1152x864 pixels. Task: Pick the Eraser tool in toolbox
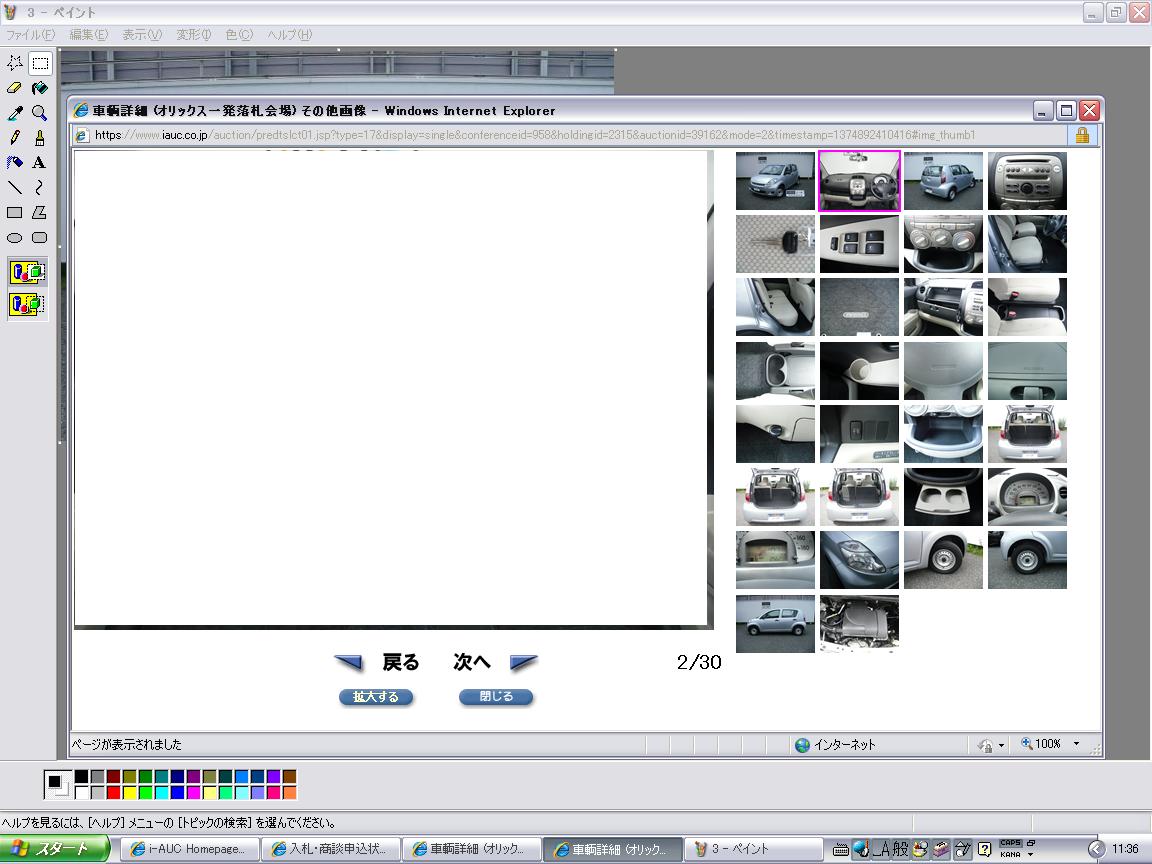[x=15, y=88]
